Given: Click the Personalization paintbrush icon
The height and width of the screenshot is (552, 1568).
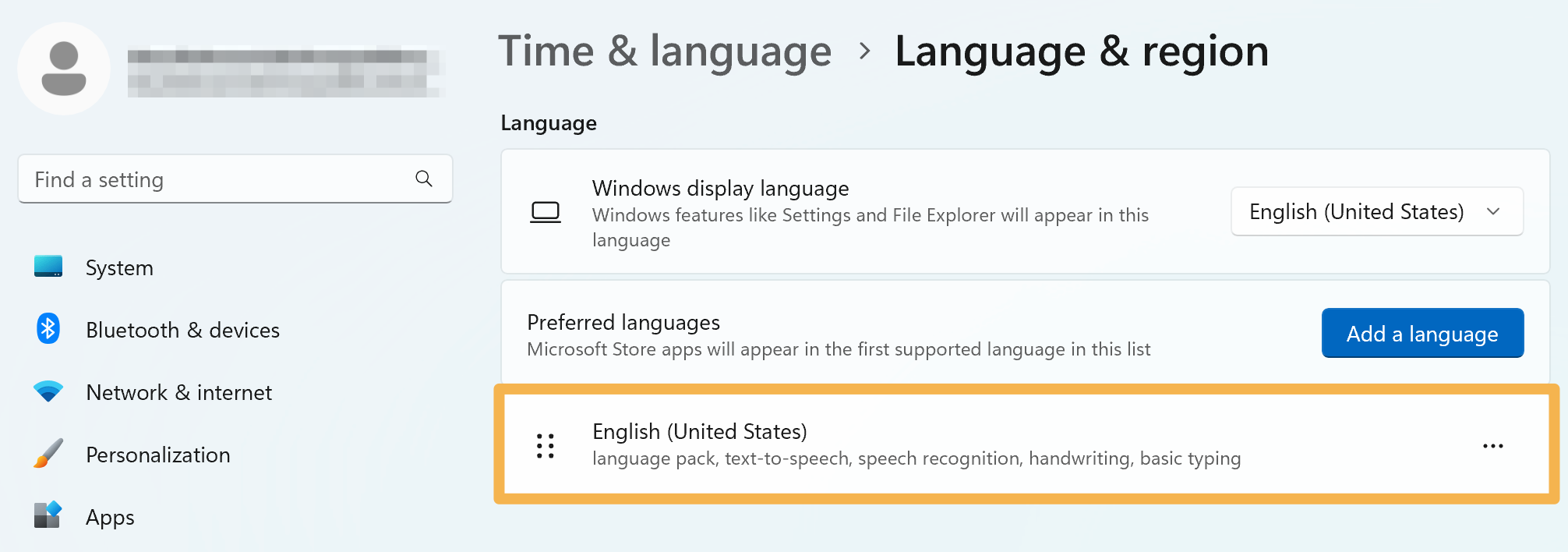Looking at the screenshot, I should [x=48, y=454].
